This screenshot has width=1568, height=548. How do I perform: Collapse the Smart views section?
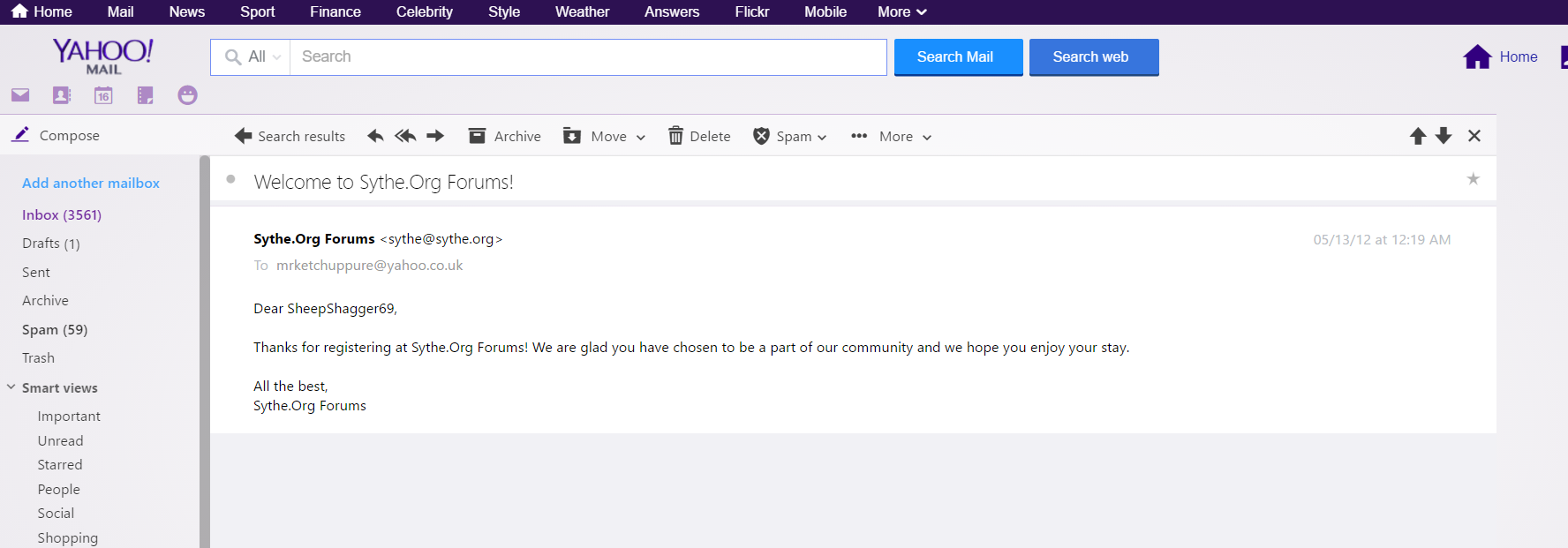point(11,387)
